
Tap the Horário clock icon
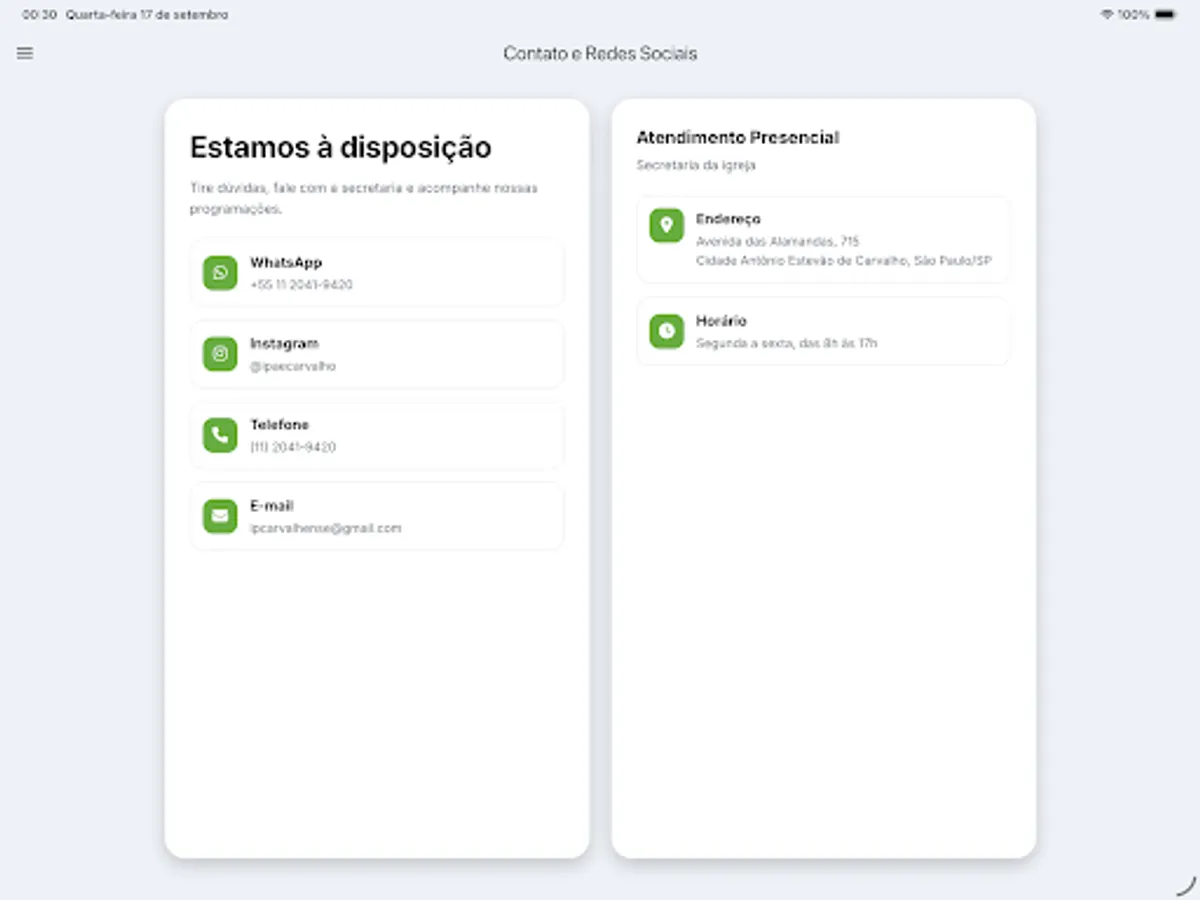coord(666,331)
